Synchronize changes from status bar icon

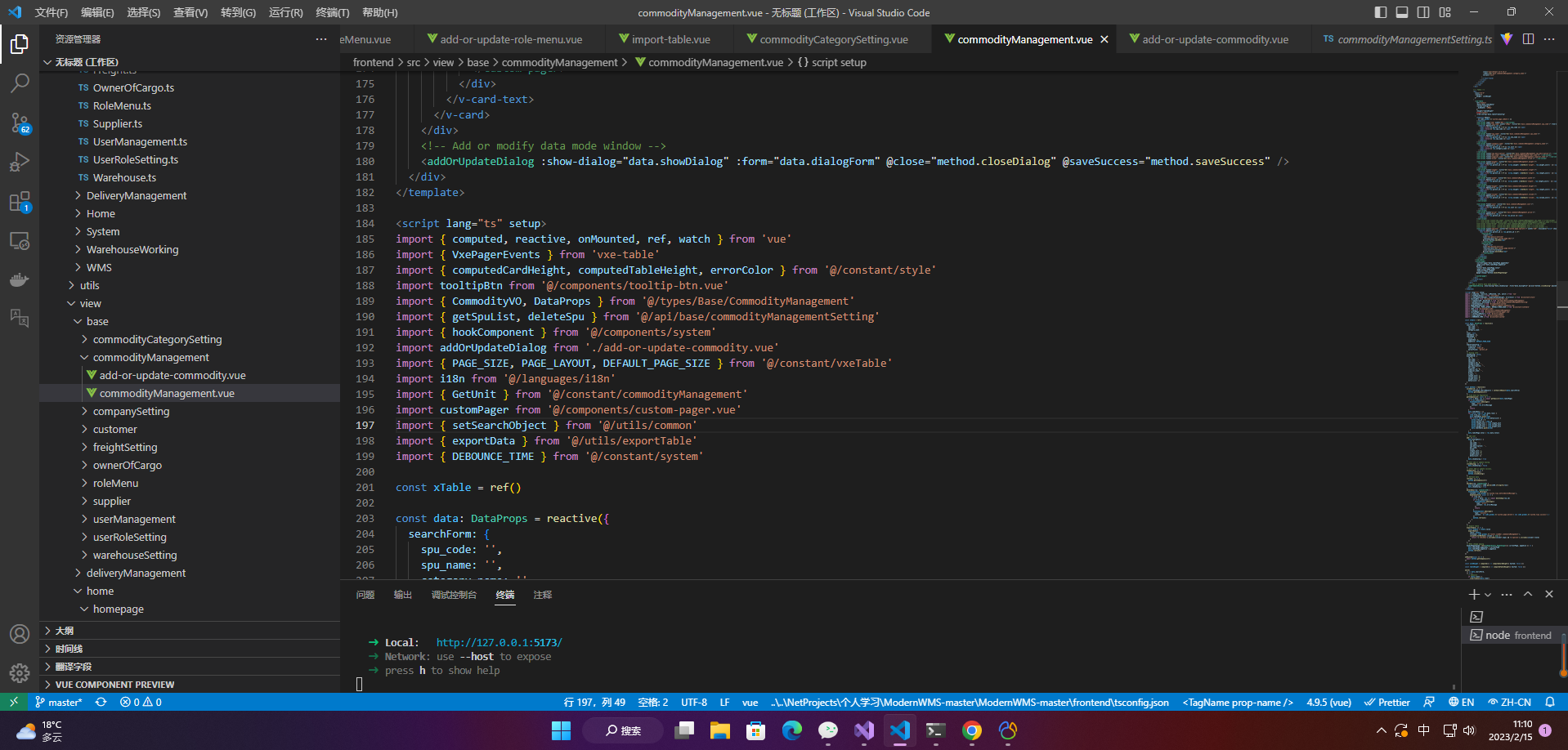[101, 702]
